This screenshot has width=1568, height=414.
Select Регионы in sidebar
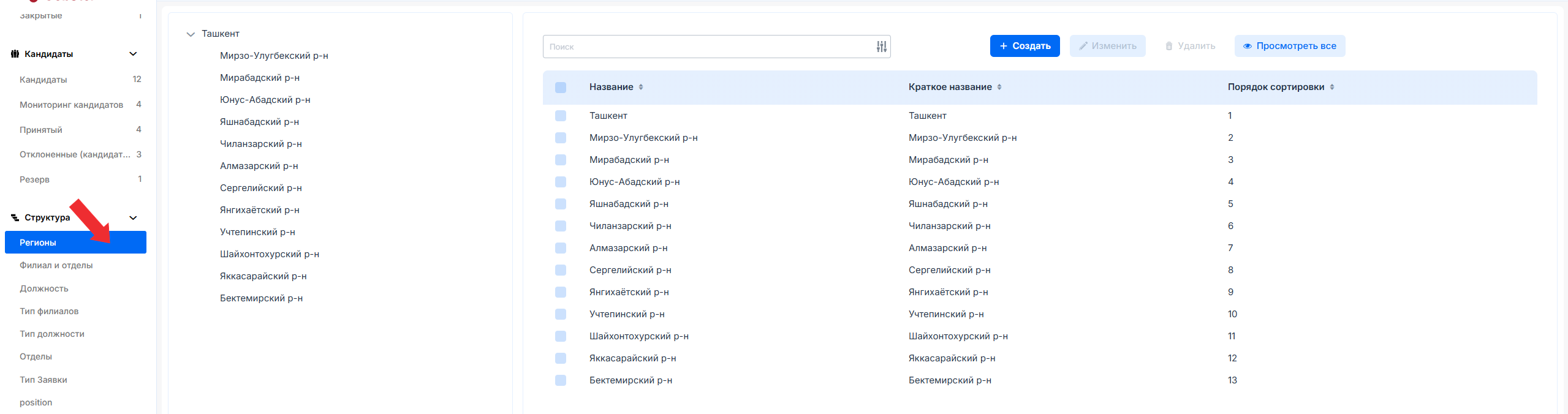pos(75,243)
